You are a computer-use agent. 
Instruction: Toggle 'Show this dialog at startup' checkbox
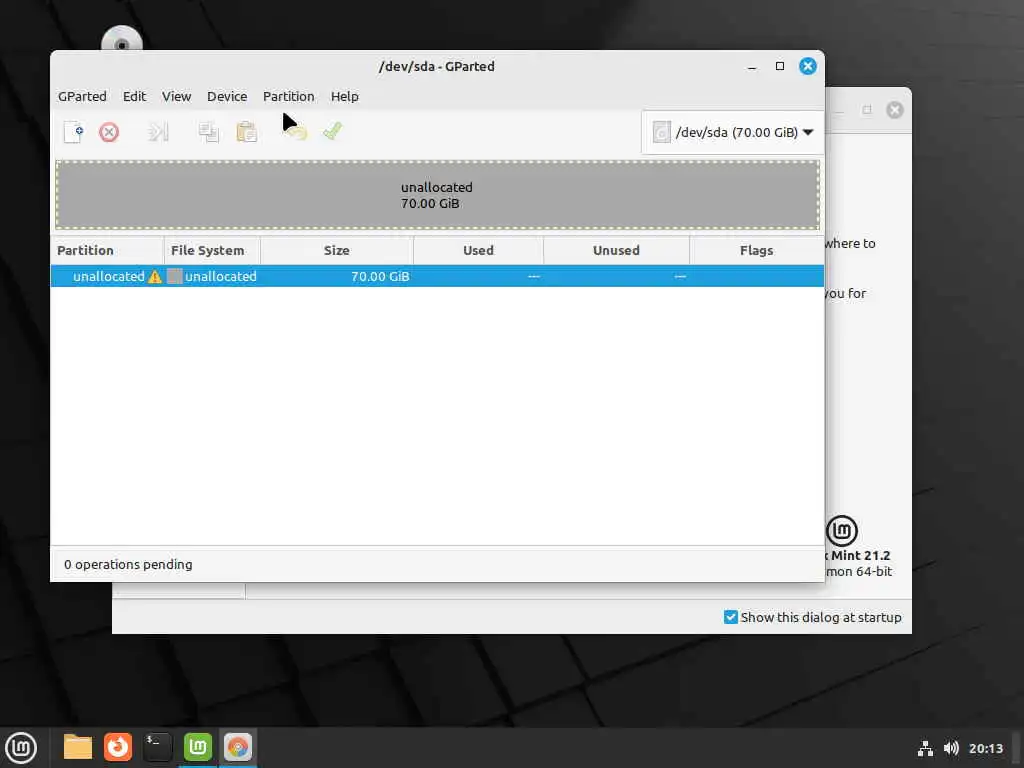731,618
